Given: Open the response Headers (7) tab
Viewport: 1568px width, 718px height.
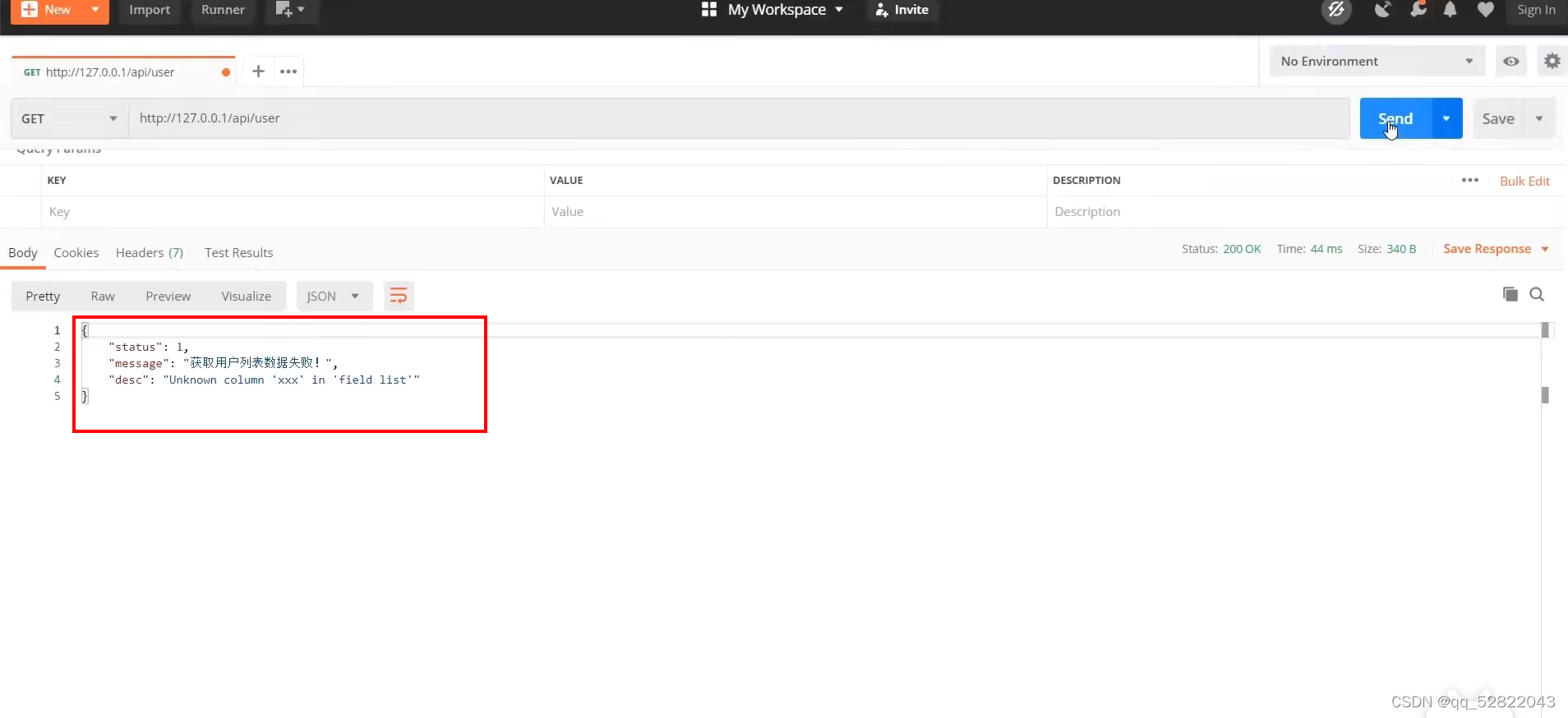Looking at the screenshot, I should click(150, 253).
